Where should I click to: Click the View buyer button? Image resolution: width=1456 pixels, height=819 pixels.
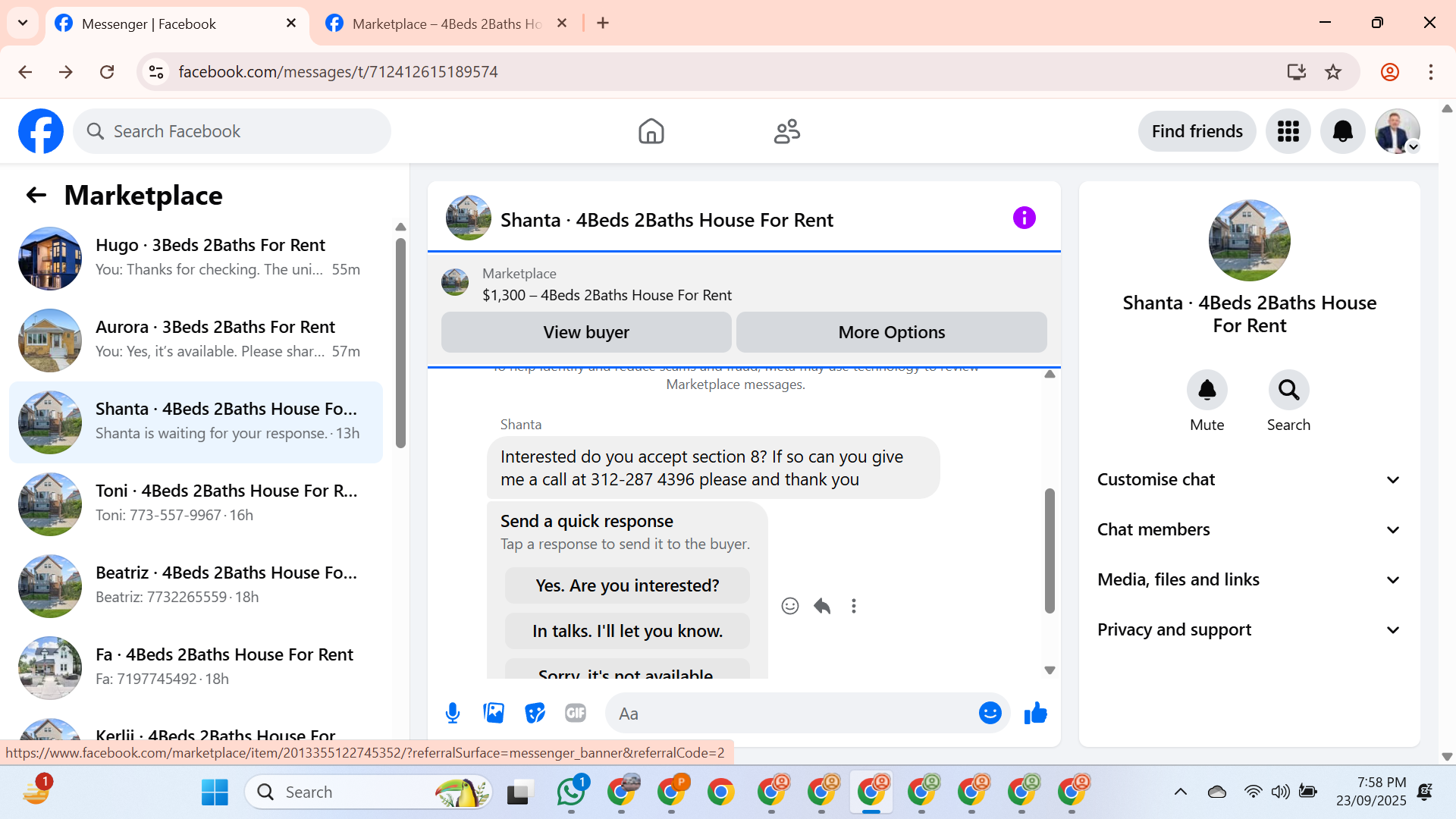[586, 332]
